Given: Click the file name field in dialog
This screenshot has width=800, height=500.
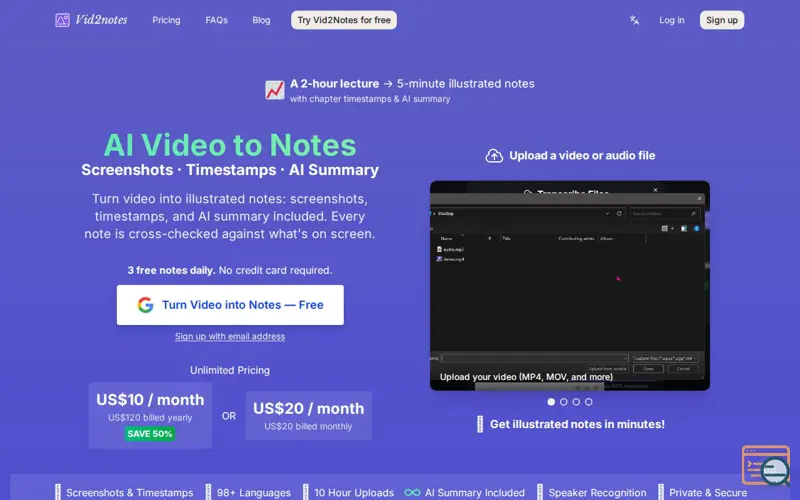Looking at the screenshot, I should coord(535,358).
